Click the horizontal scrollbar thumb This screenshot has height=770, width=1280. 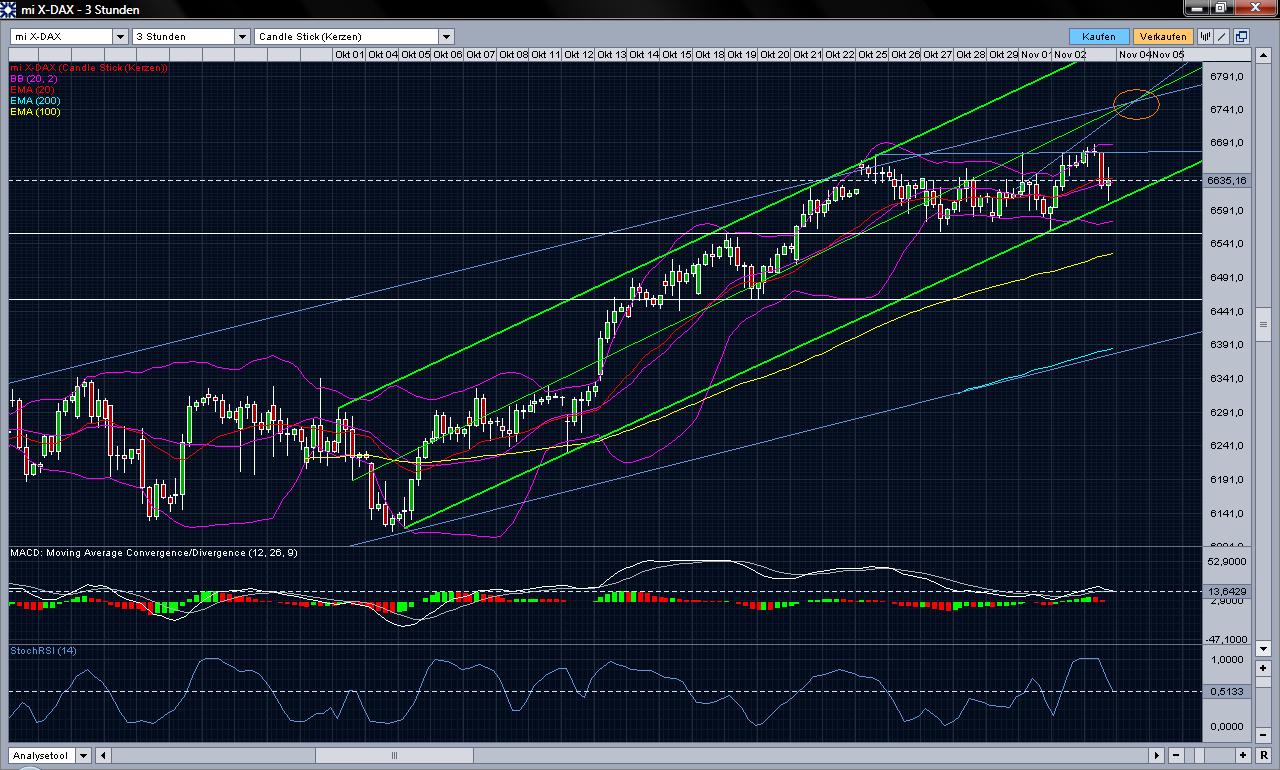pos(394,755)
